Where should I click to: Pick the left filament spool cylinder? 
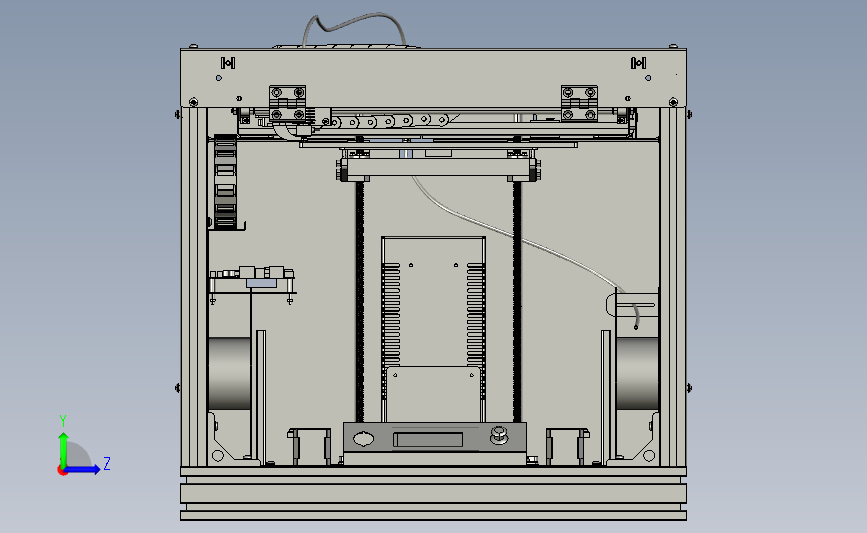[x=229, y=374]
